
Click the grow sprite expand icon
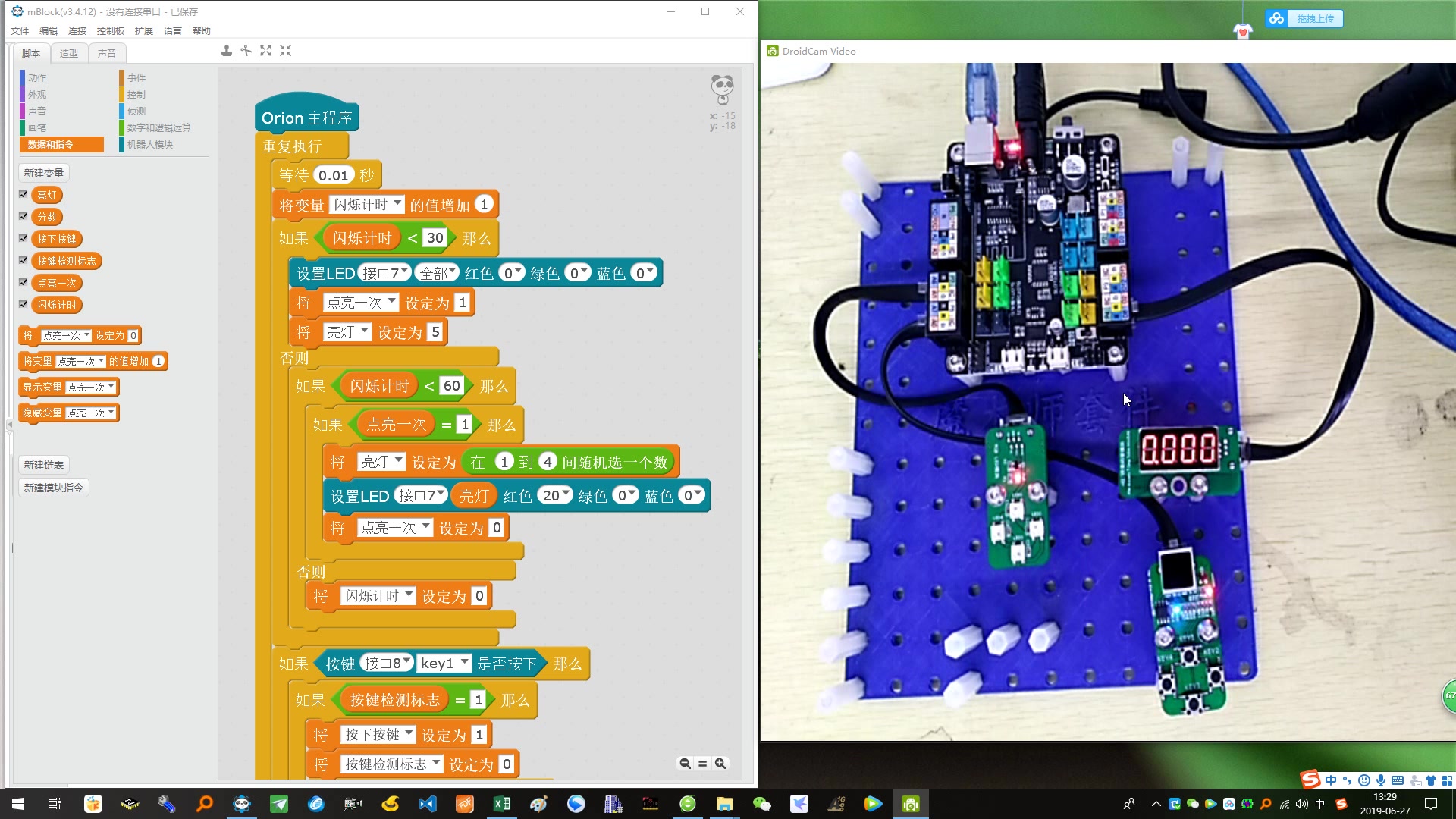point(265,51)
